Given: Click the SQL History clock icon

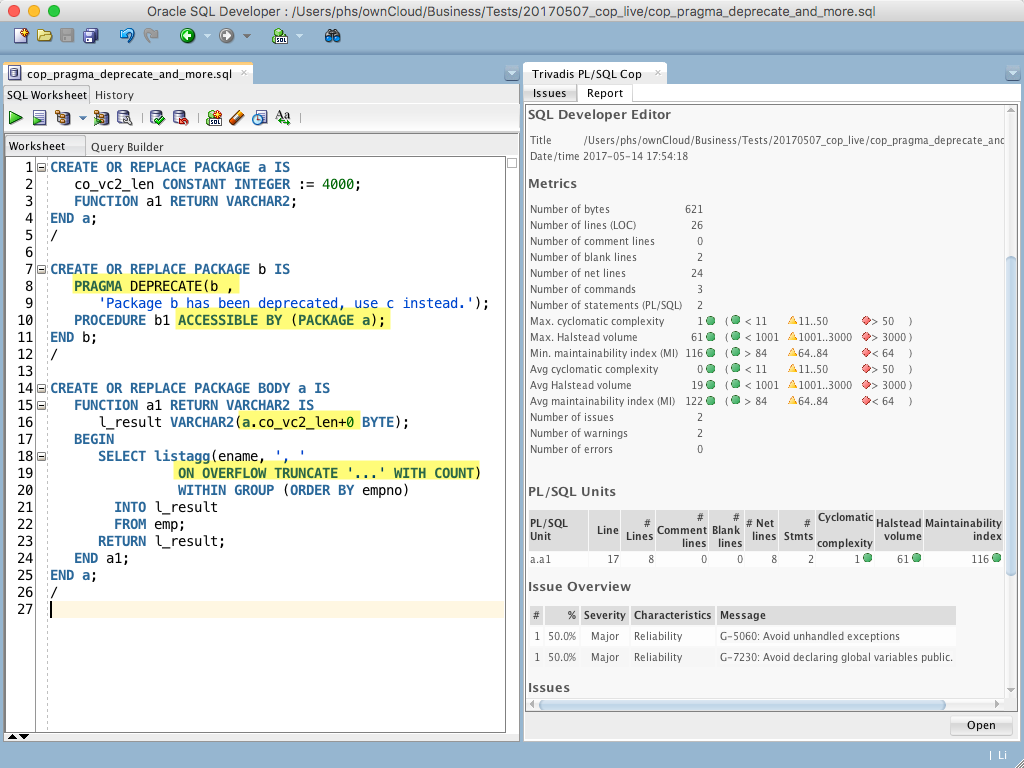Looking at the screenshot, I should pyautogui.click(x=260, y=118).
